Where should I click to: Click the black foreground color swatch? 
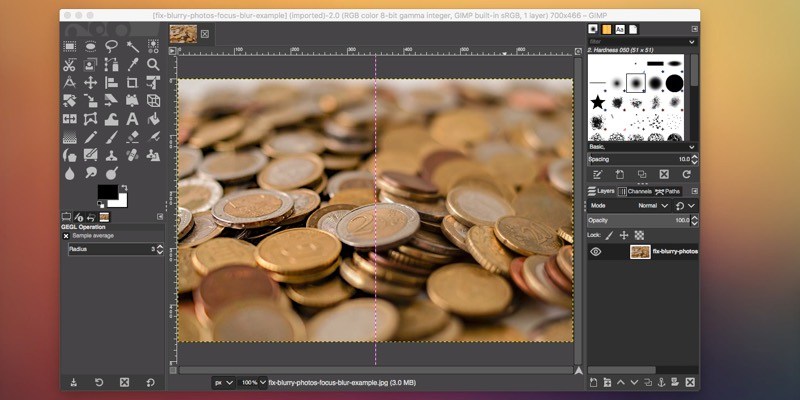[106, 191]
